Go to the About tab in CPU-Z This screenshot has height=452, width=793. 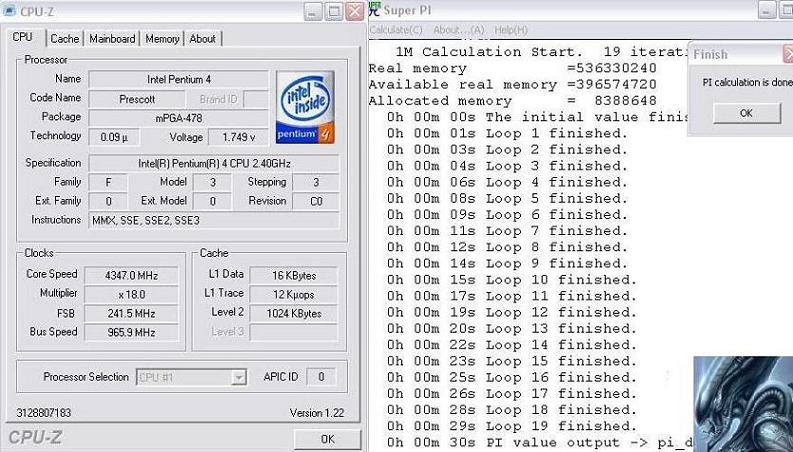click(203, 39)
